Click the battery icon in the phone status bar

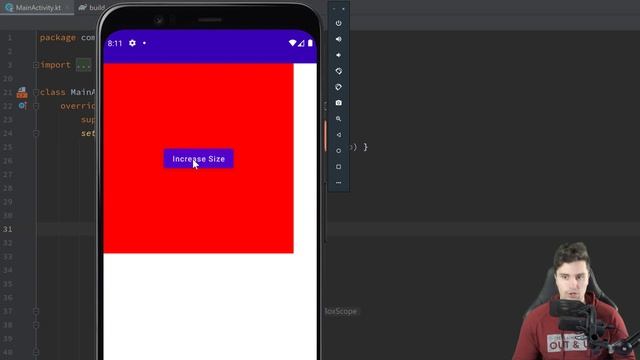tap(310, 43)
